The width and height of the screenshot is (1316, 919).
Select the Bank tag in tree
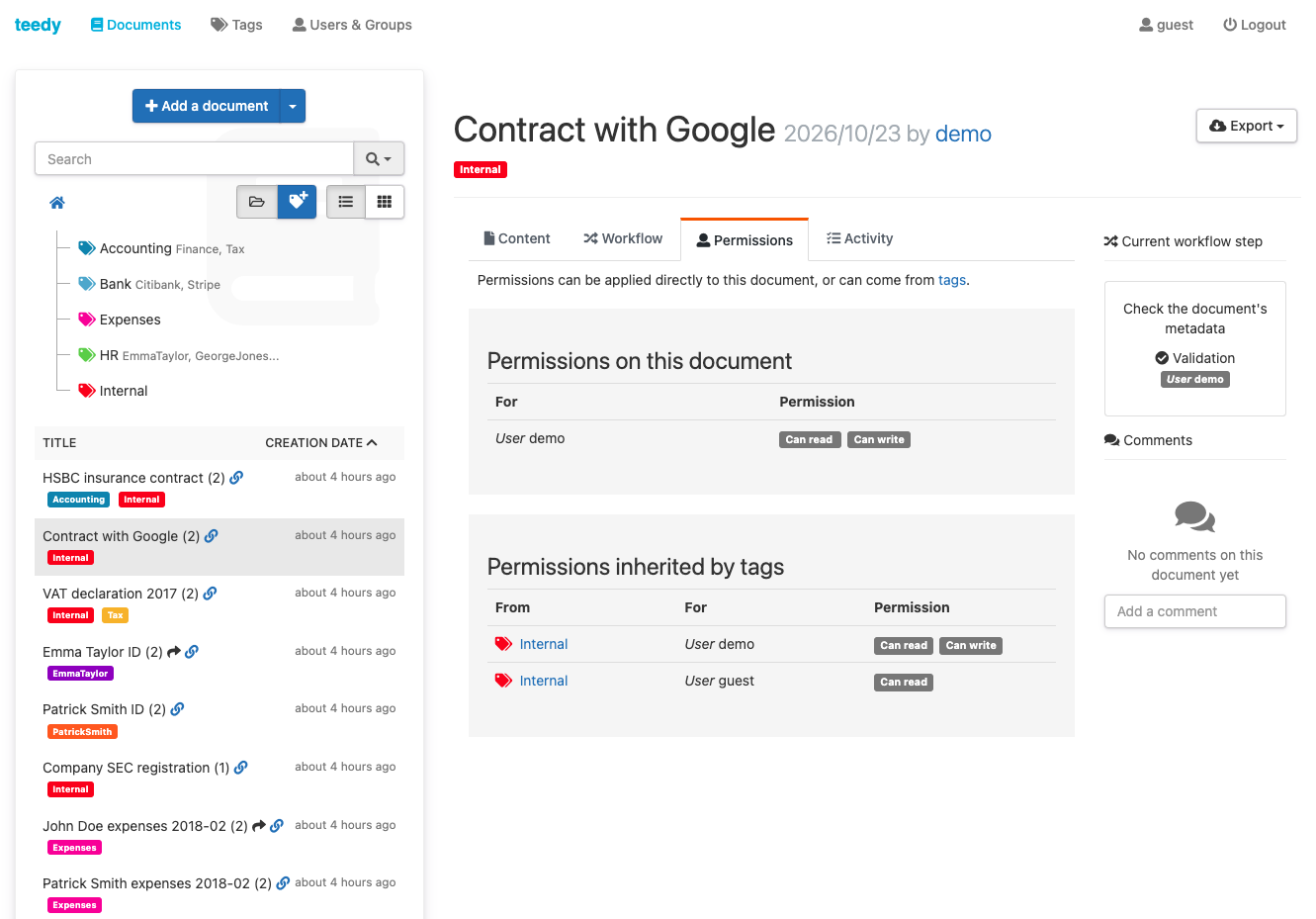[x=115, y=284]
